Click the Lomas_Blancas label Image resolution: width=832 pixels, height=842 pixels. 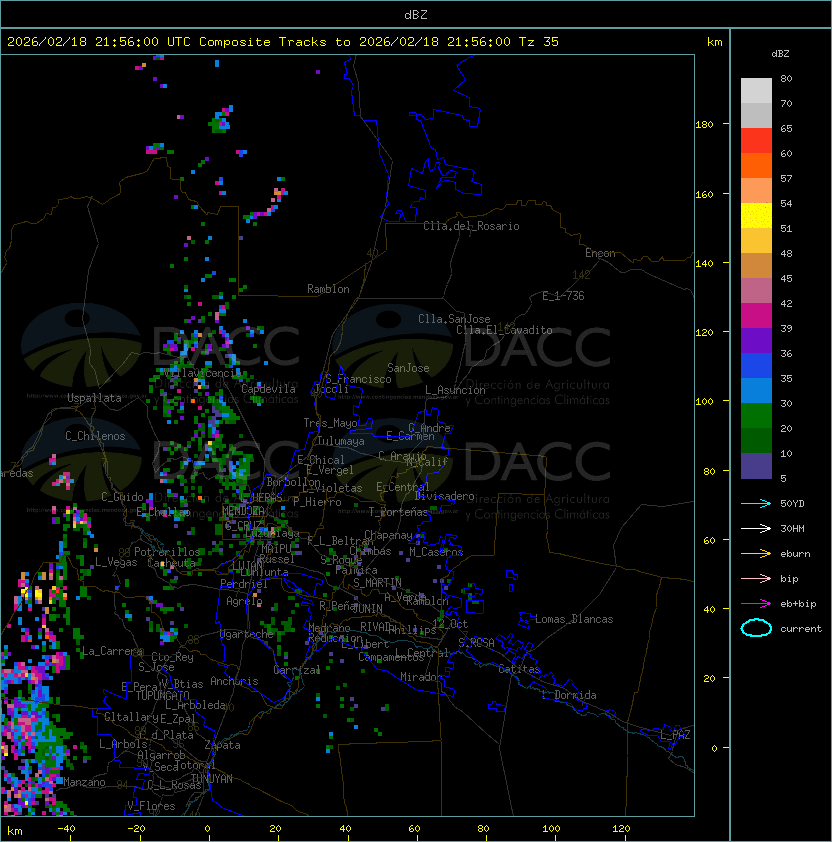pos(574,619)
